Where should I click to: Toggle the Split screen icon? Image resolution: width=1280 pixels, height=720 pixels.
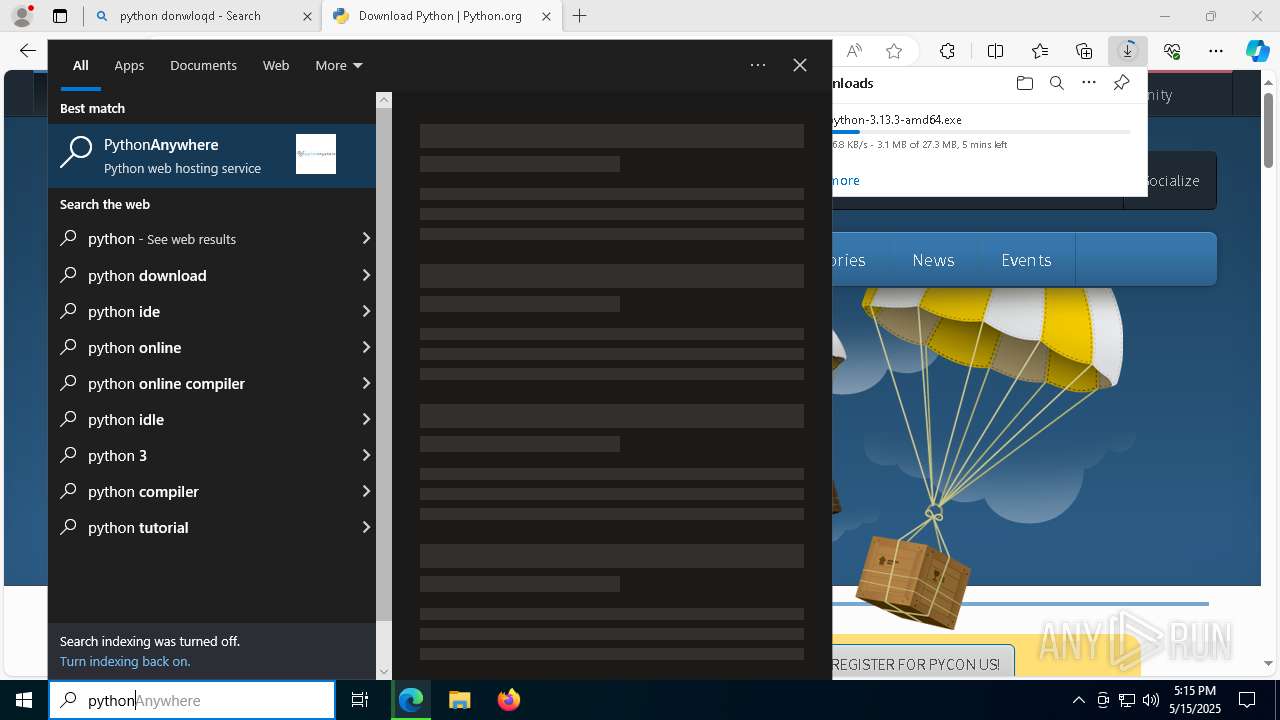click(995, 51)
